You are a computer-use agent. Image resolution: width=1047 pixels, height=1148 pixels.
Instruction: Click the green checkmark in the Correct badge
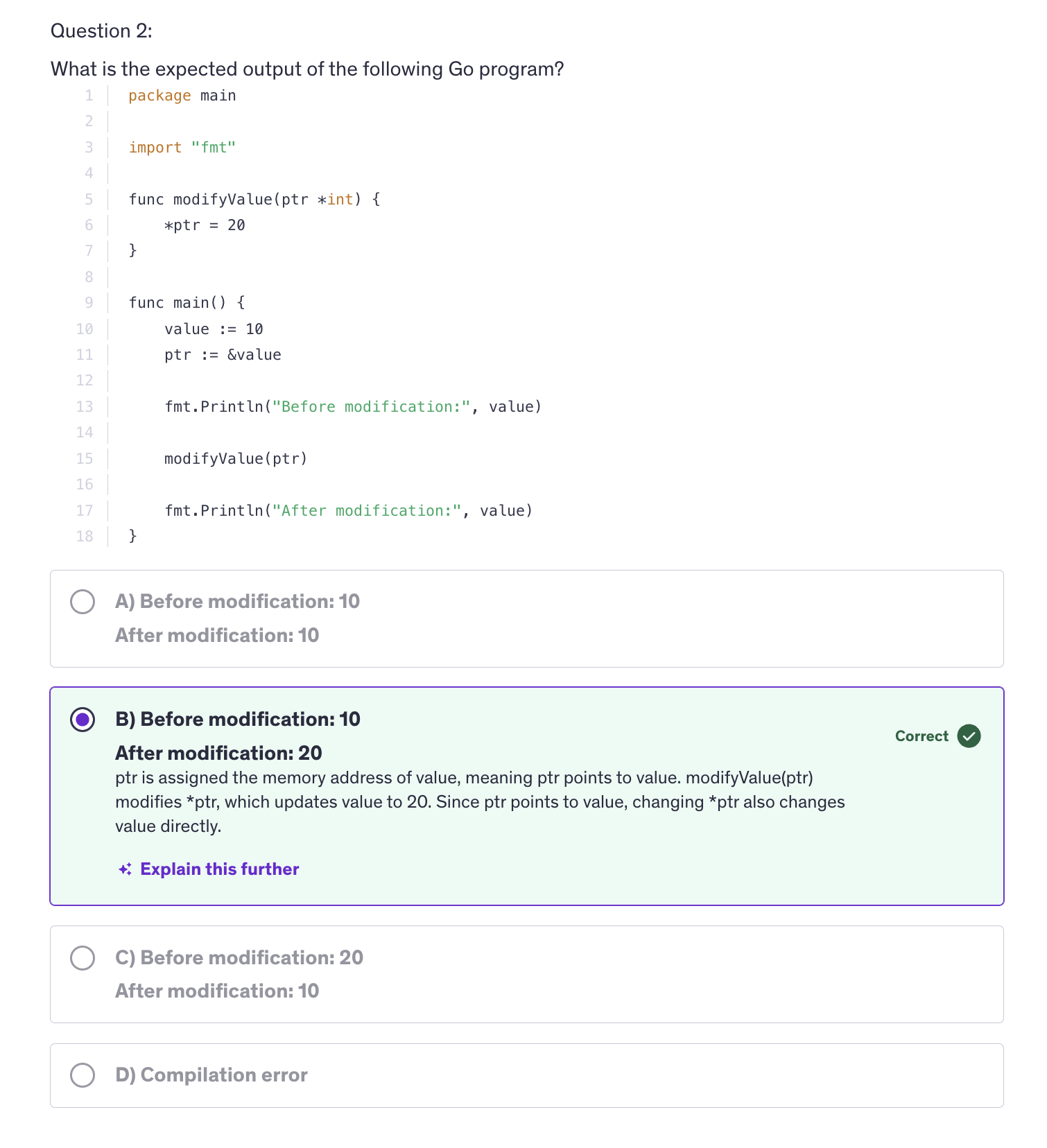pyautogui.click(x=969, y=736)
